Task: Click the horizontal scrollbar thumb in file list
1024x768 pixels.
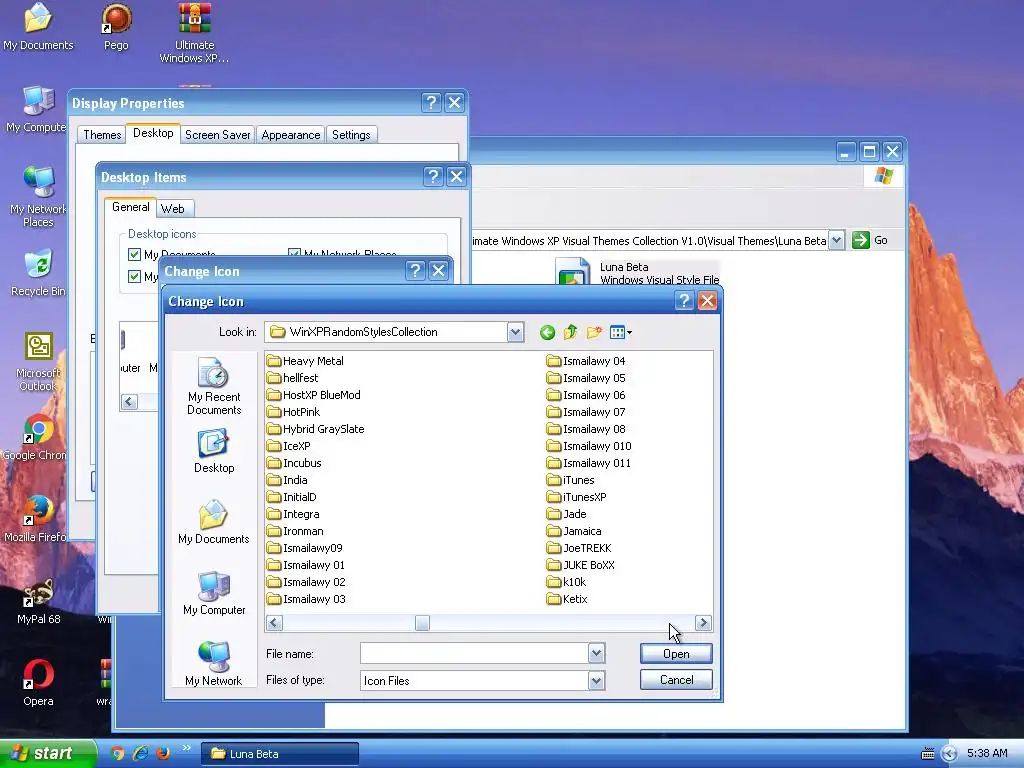Action: tap(423, 623)
